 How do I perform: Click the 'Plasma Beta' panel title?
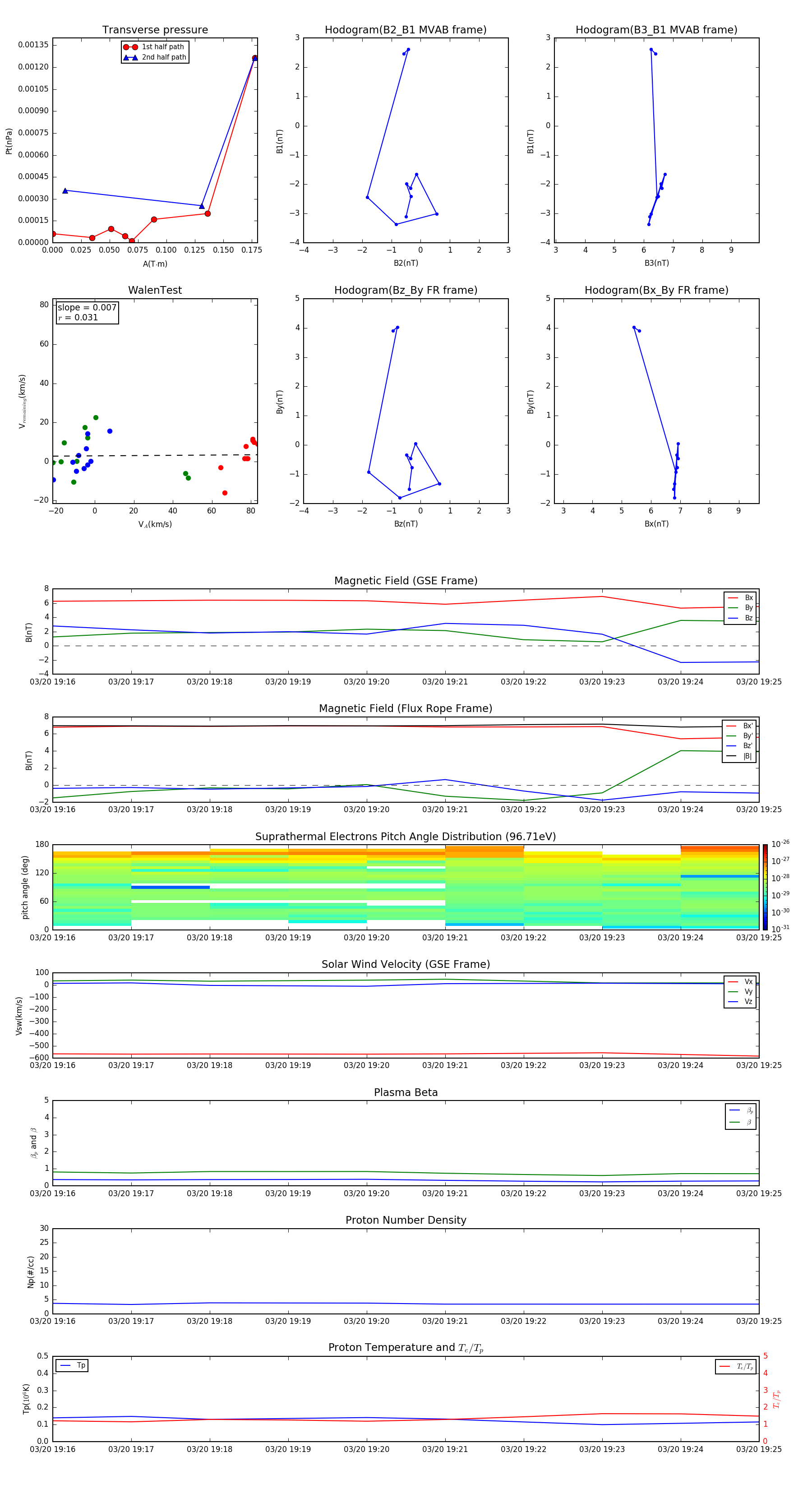click(x=406, y=1092)
